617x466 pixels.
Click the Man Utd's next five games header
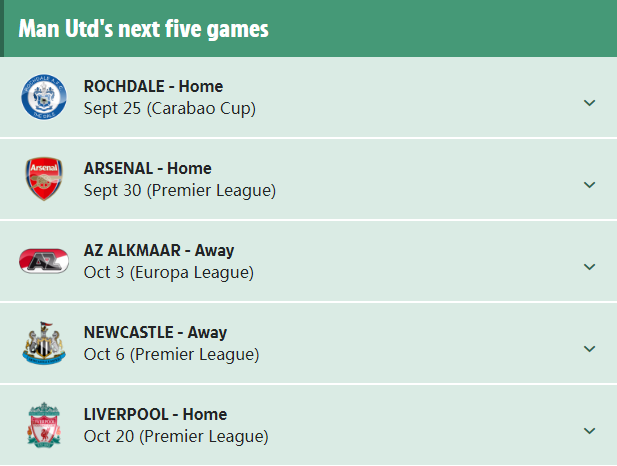[x=143, y=29]
